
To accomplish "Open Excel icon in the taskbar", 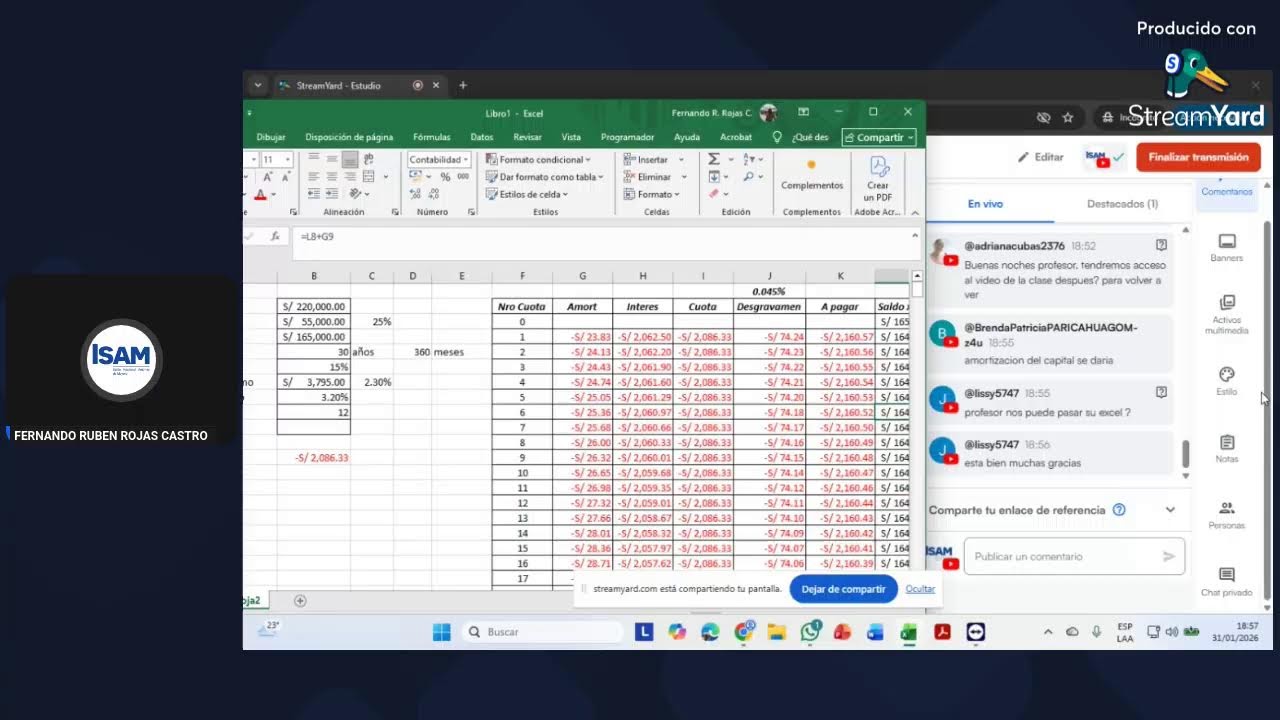I will [908, 632].
